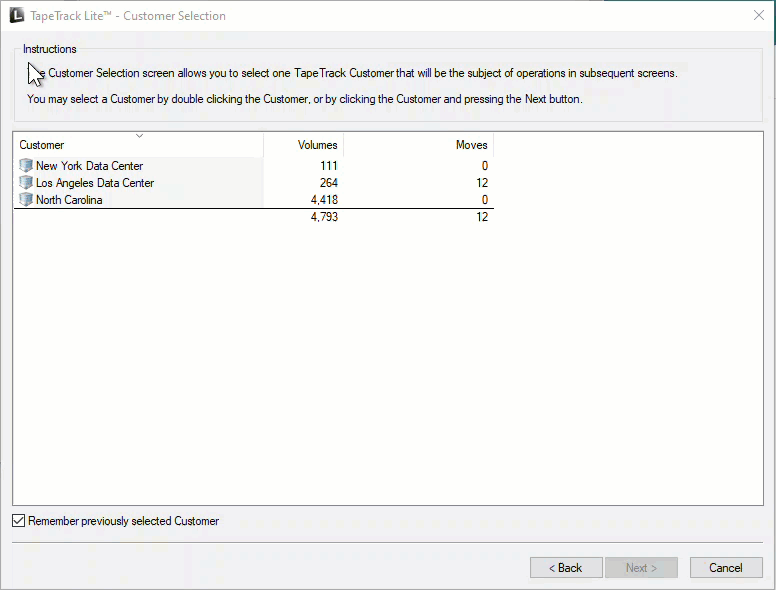
Task: Click the 4,793 total volumes value
Action: (324, 217)
